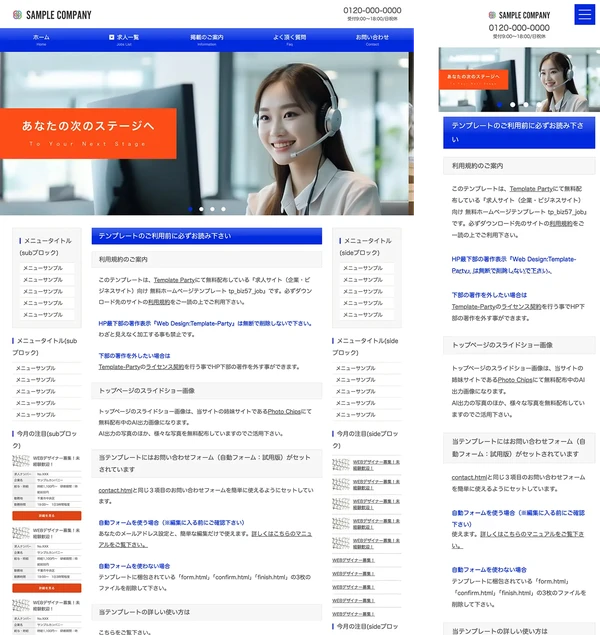Select the blue active slide dot on desktop hero

190,209
